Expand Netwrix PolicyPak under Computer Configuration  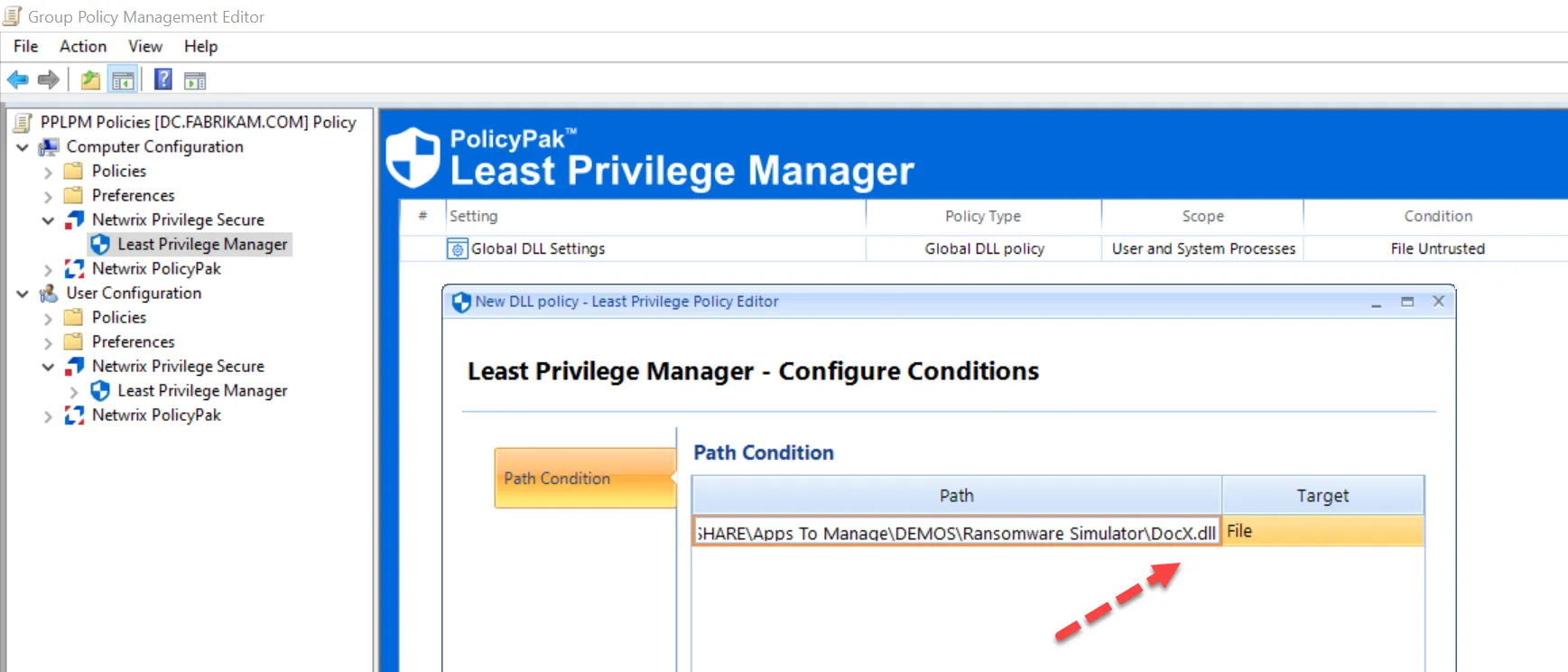[49, 269]
